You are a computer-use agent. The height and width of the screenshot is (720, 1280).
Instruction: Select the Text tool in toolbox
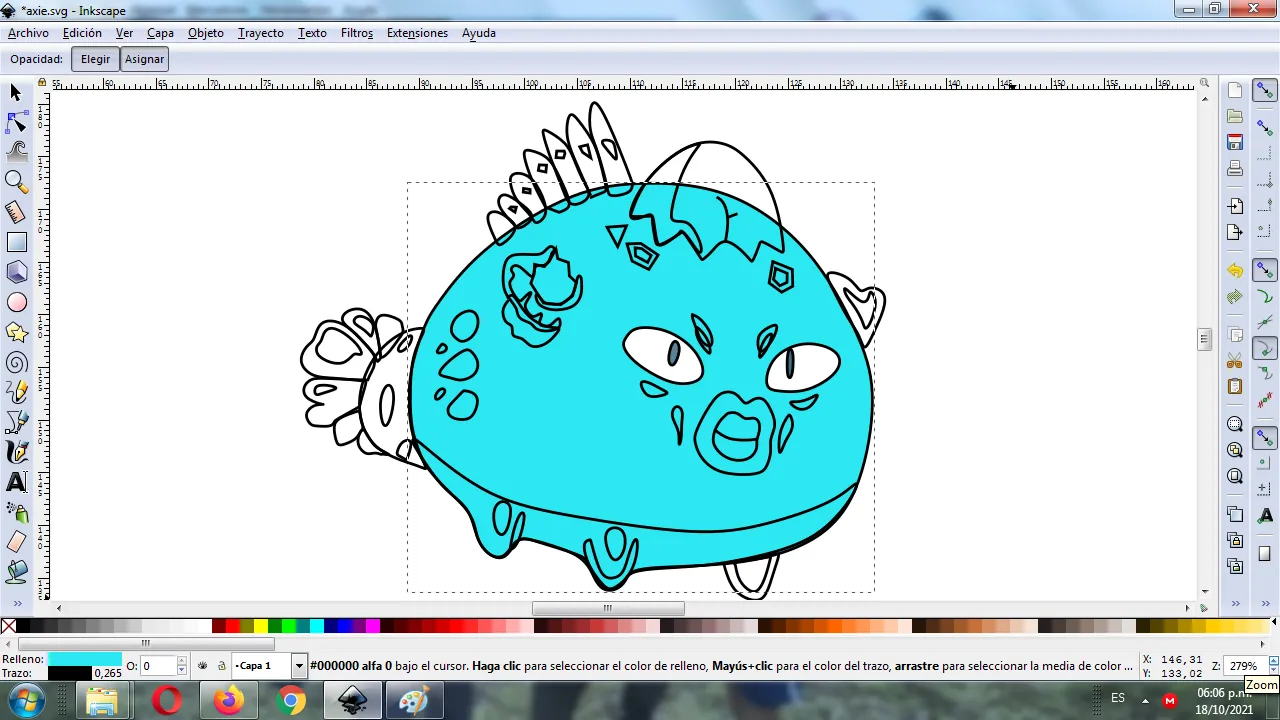(x=16, y=482)
